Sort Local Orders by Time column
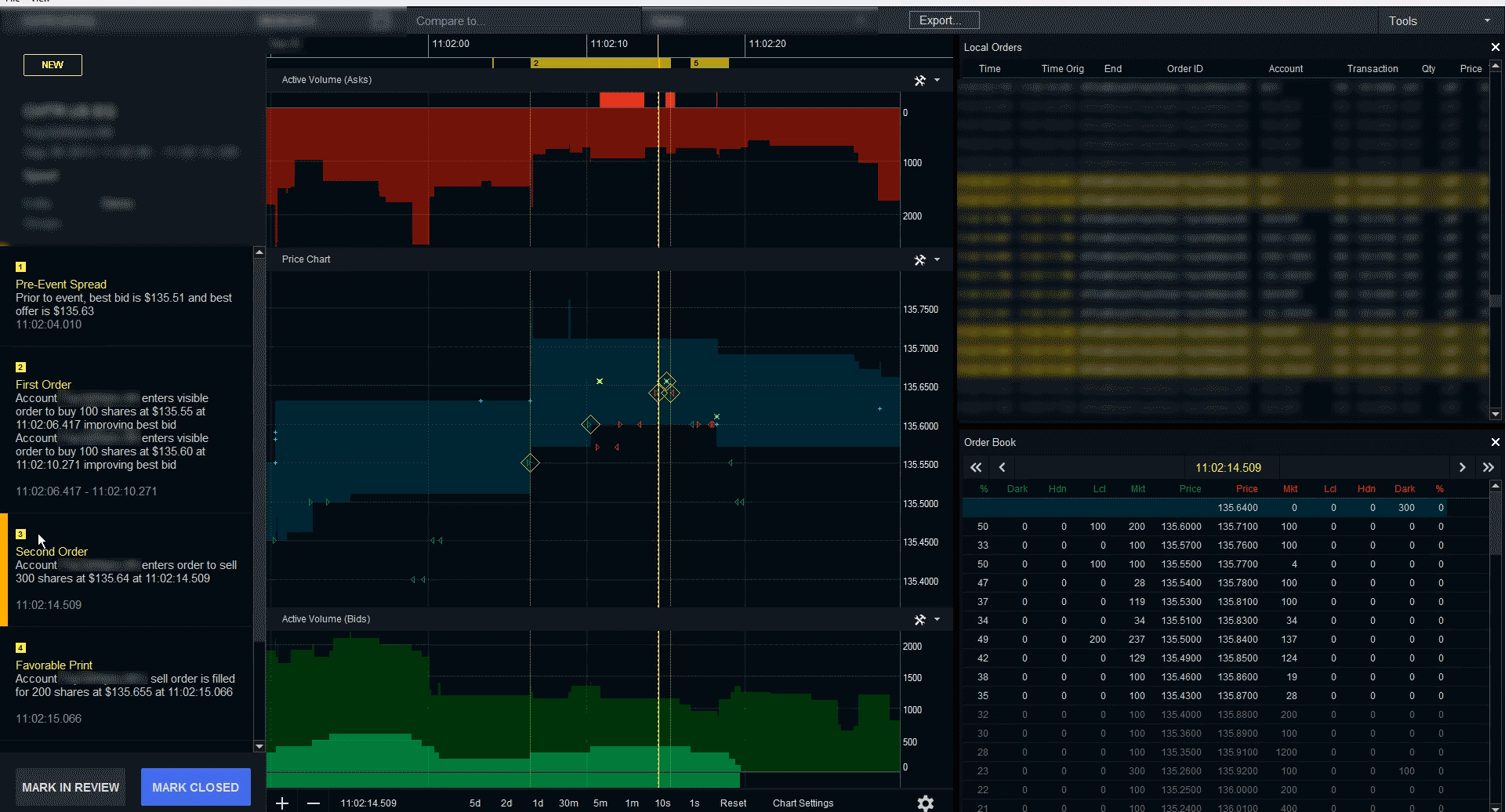This screenshot has width=1505, height=812. tap(989, 69)
